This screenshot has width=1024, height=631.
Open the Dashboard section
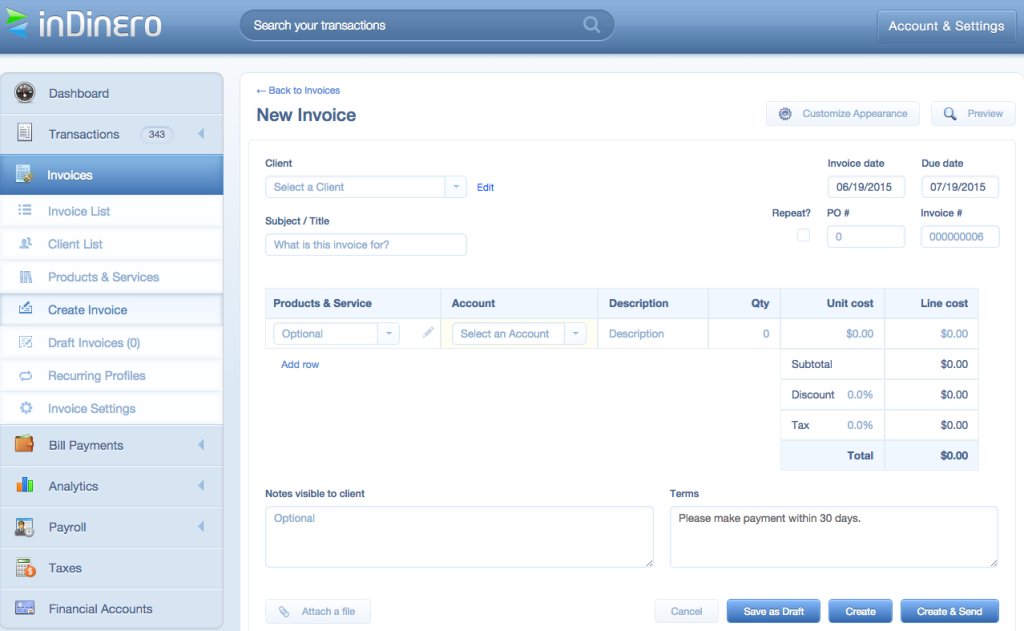pyautogui.click(x=112, y=93)
